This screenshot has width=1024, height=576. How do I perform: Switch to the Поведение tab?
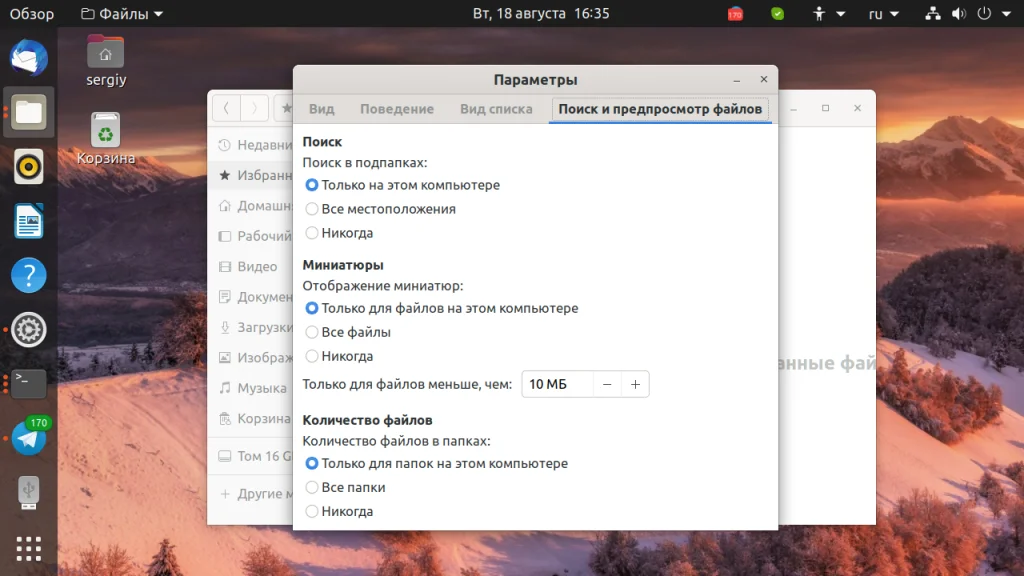[397, 109]
